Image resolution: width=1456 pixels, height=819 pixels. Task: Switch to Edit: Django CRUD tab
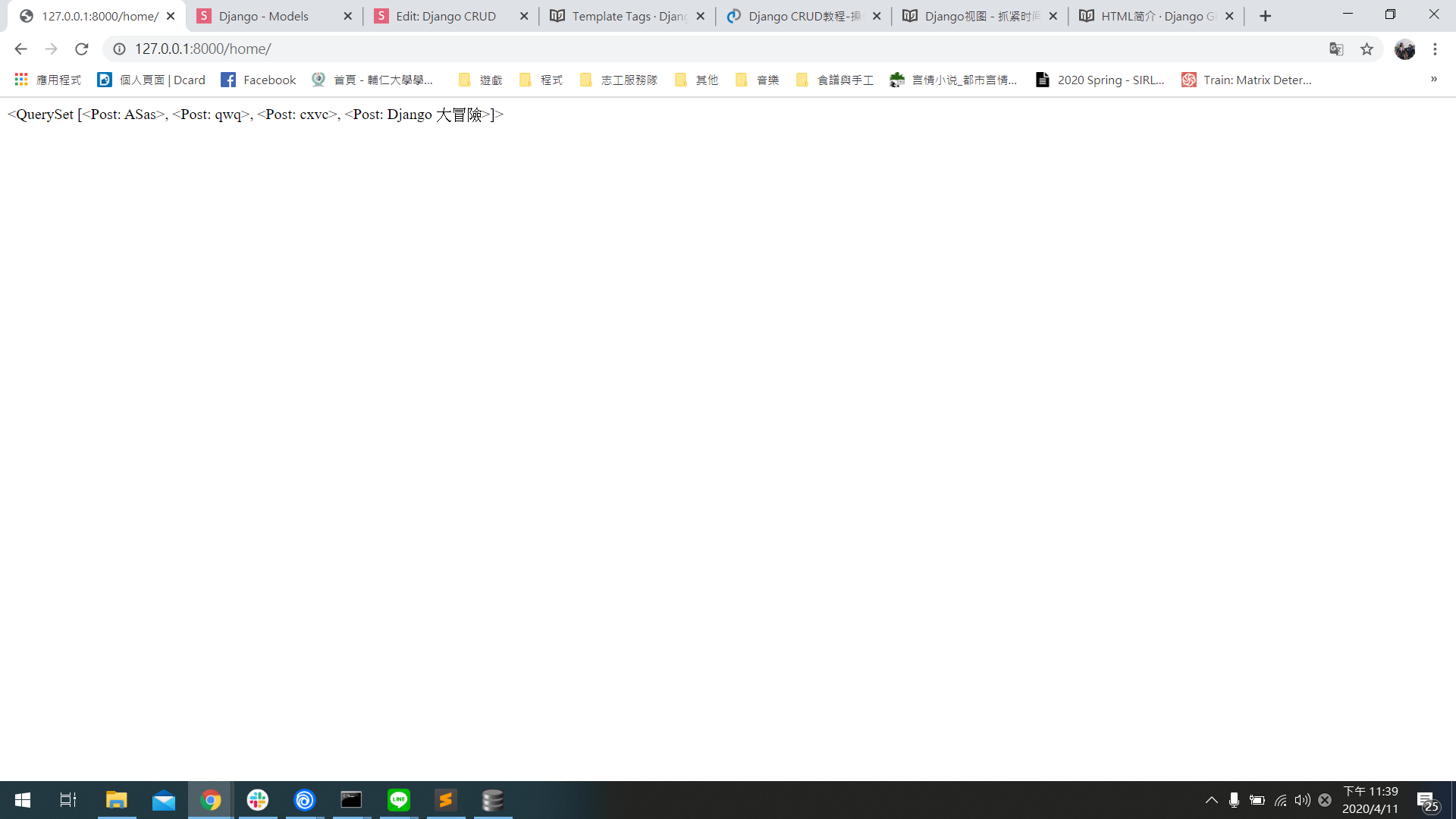[445, 16]
